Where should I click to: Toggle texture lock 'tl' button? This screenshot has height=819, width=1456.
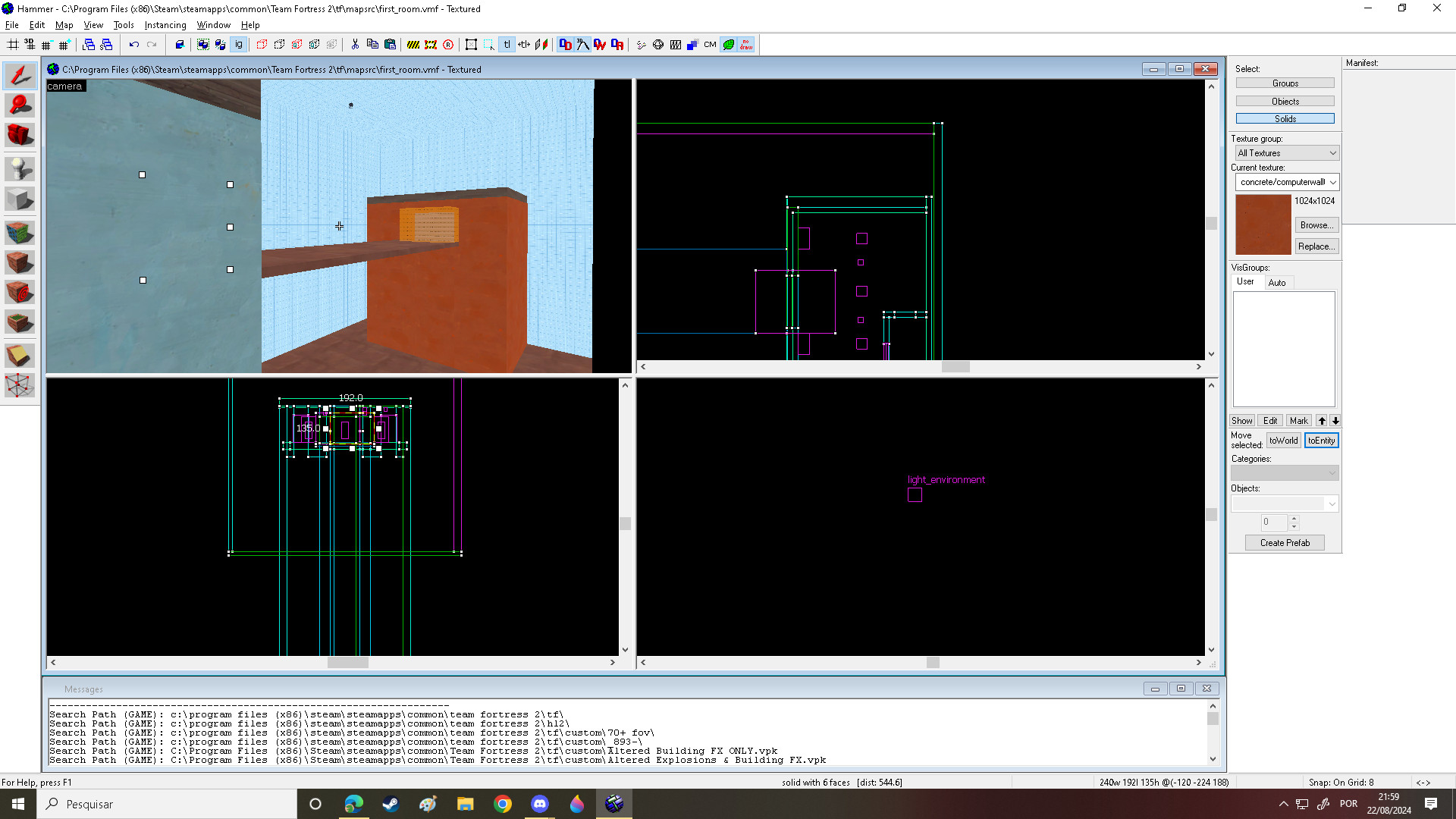pyautogui.click(x=507, y=45)
